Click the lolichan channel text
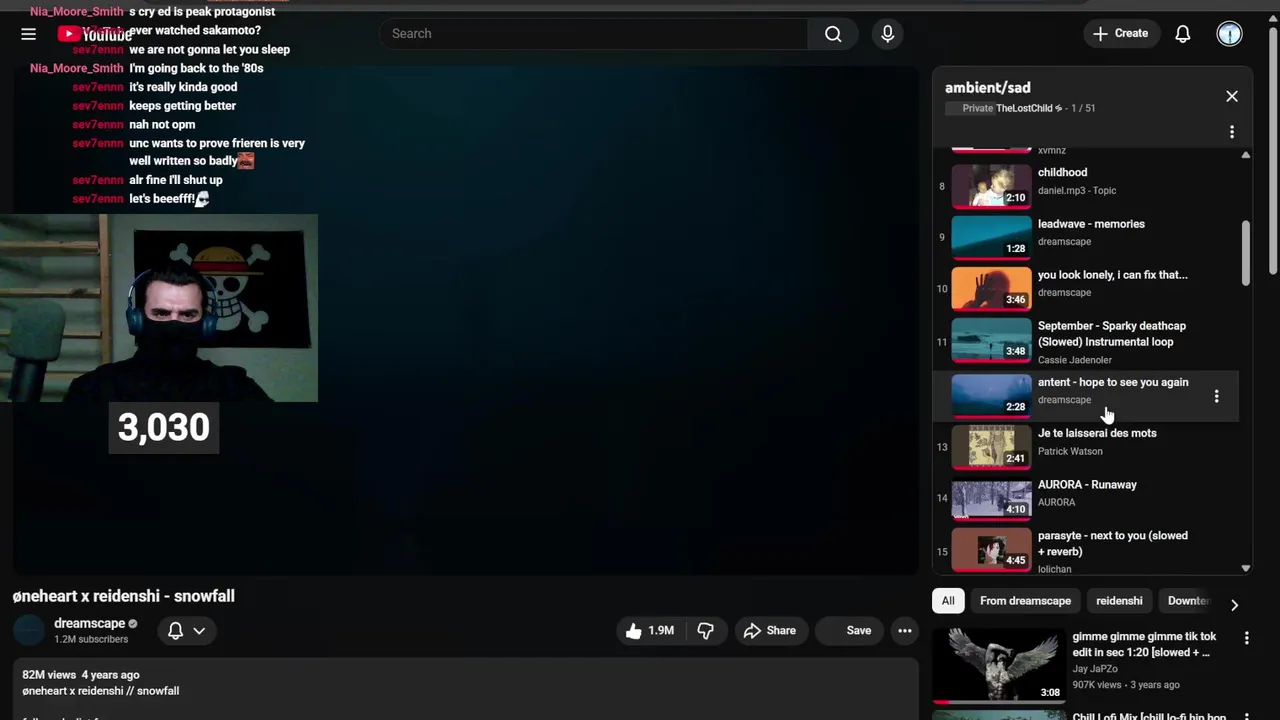The width and height of the screenshot is (1280, 720). click(x=1055, y=569)
